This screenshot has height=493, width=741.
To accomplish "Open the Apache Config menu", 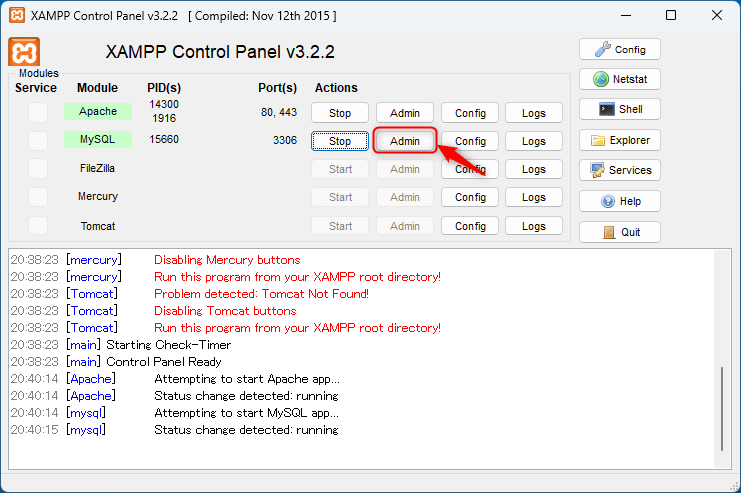I will pyautogui.click(x=470, y=113).
